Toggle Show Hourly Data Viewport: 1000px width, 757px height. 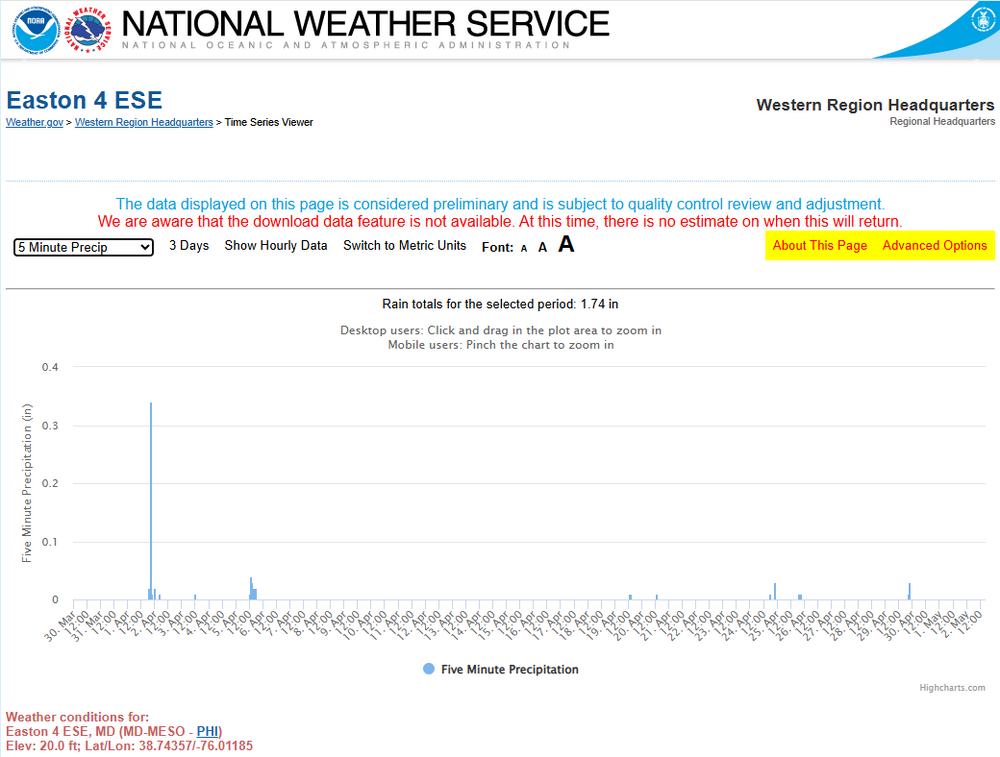(x=276, y=245)
